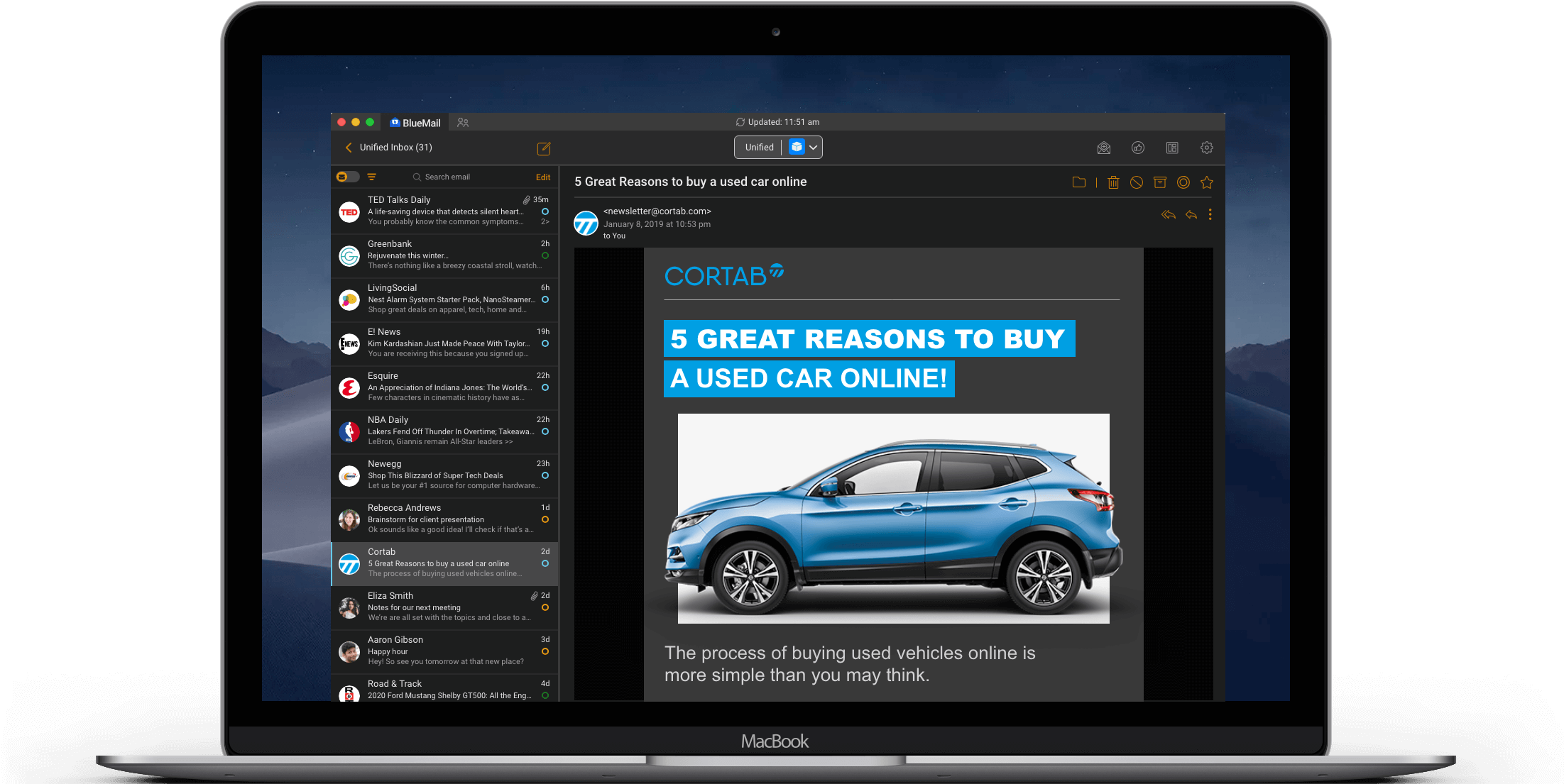Click the blue cube account icon
The image size is (1564, 784).
797,147
